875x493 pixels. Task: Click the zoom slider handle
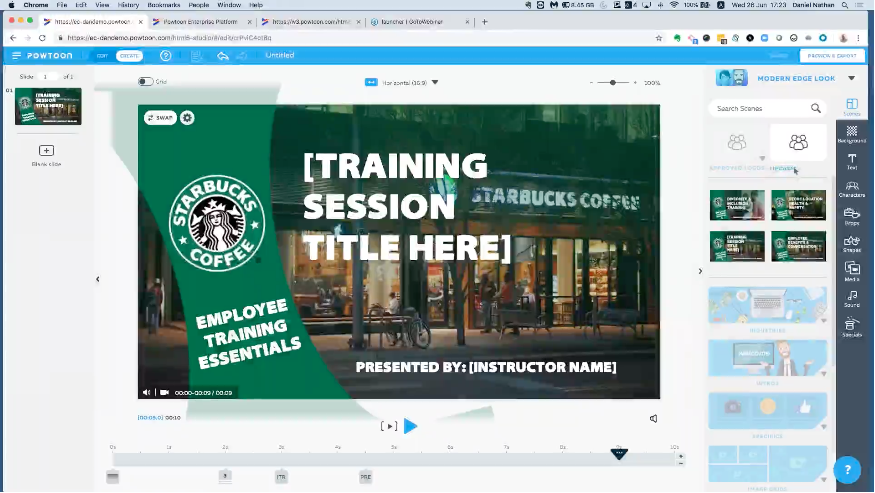(612, 82)
